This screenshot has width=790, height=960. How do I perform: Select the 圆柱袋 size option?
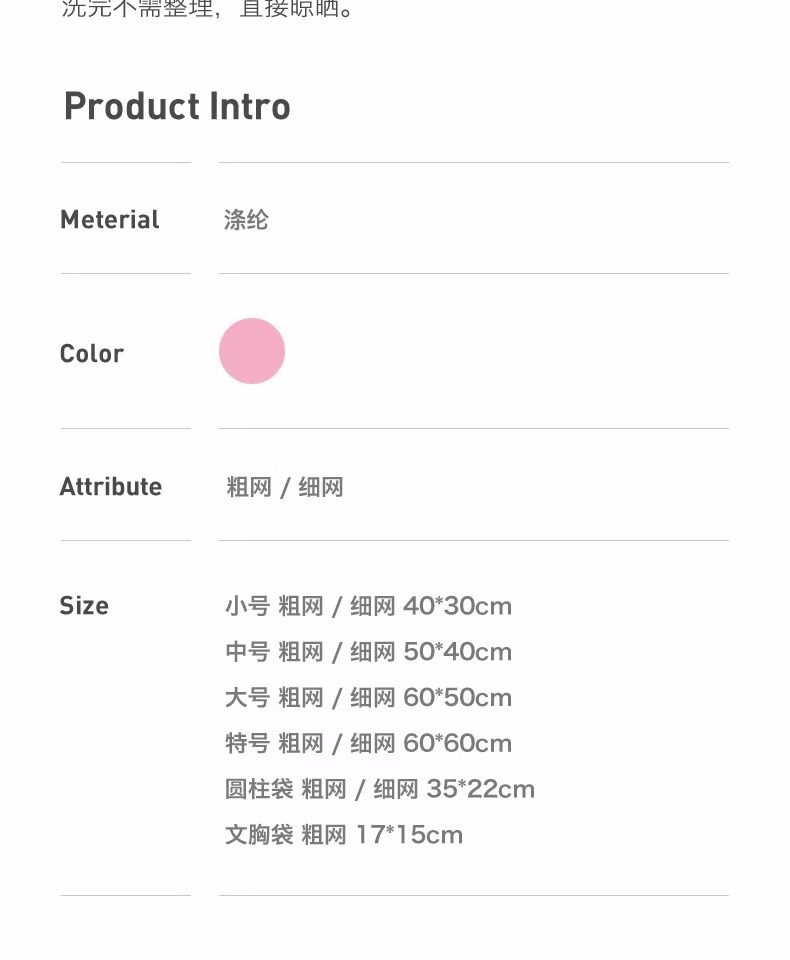(259, 790)
